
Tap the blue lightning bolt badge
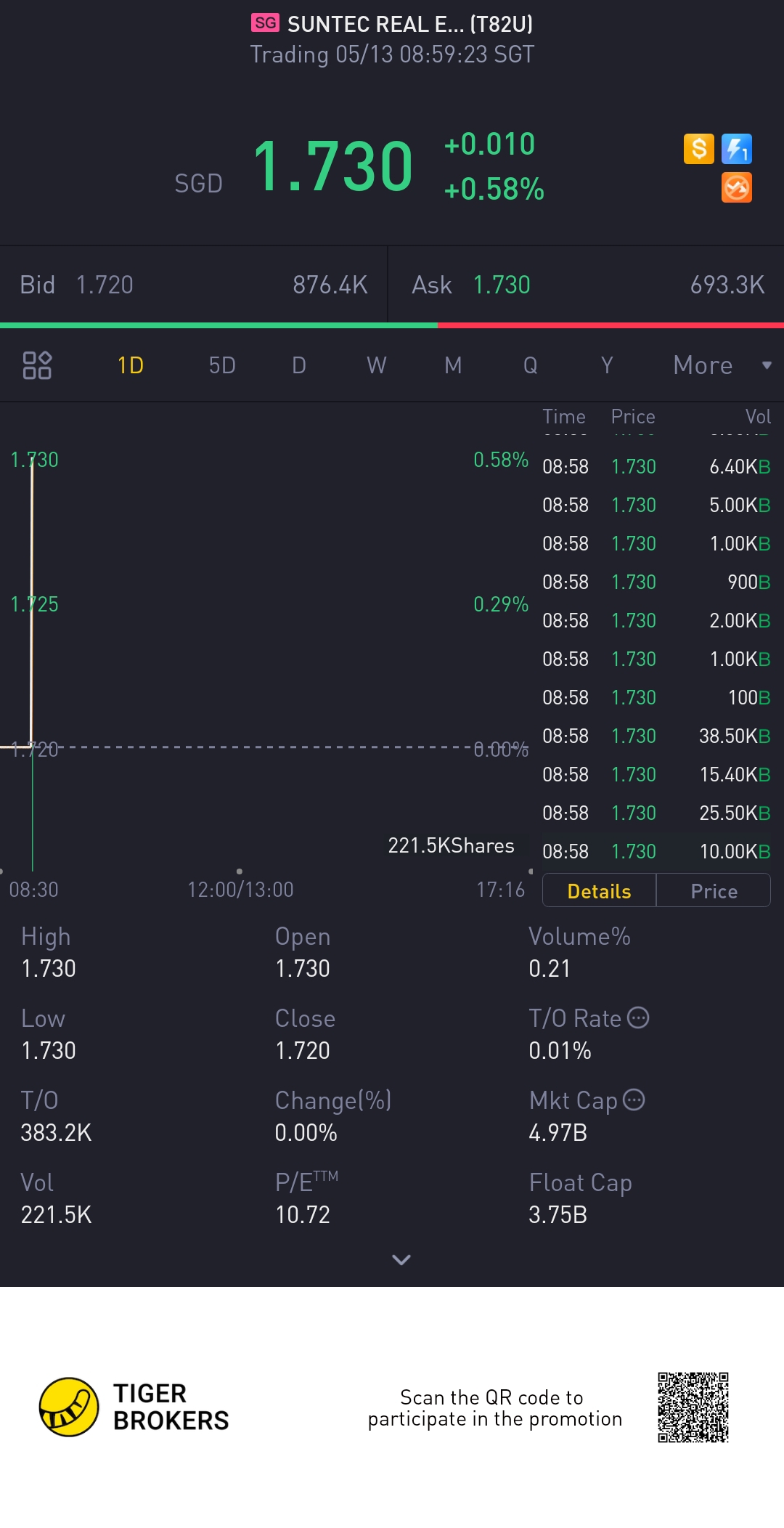coord(737,149)
